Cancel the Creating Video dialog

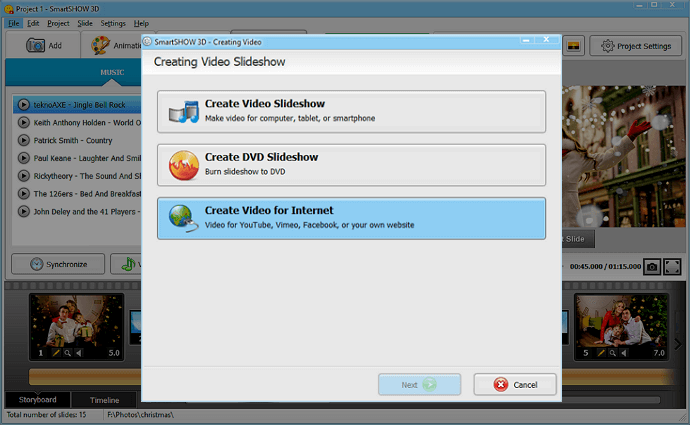515,385
